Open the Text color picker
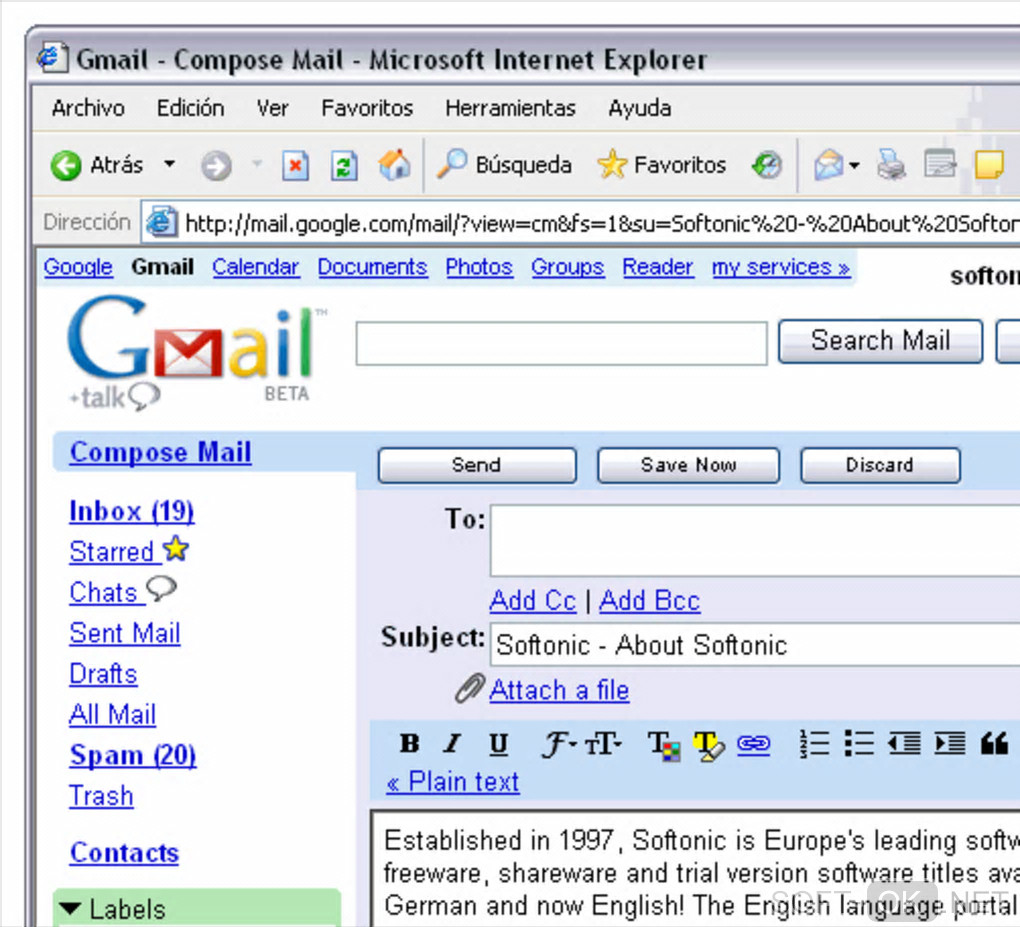The image size is (1020, 927). (x=664, y=746)
